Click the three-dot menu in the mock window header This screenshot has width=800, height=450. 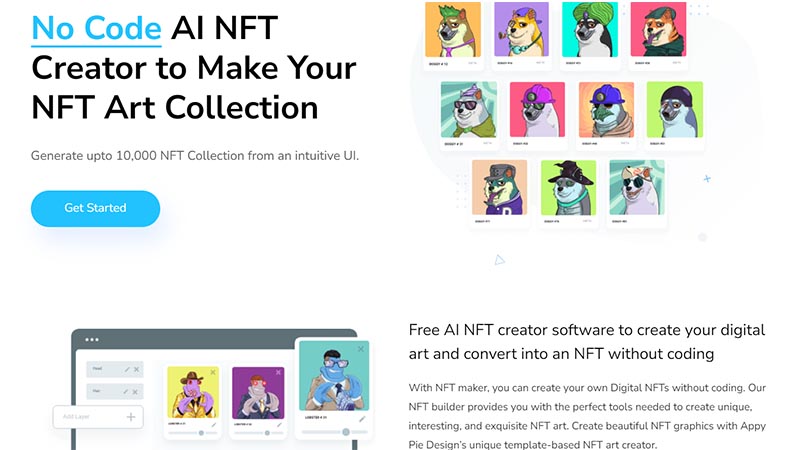92,340
